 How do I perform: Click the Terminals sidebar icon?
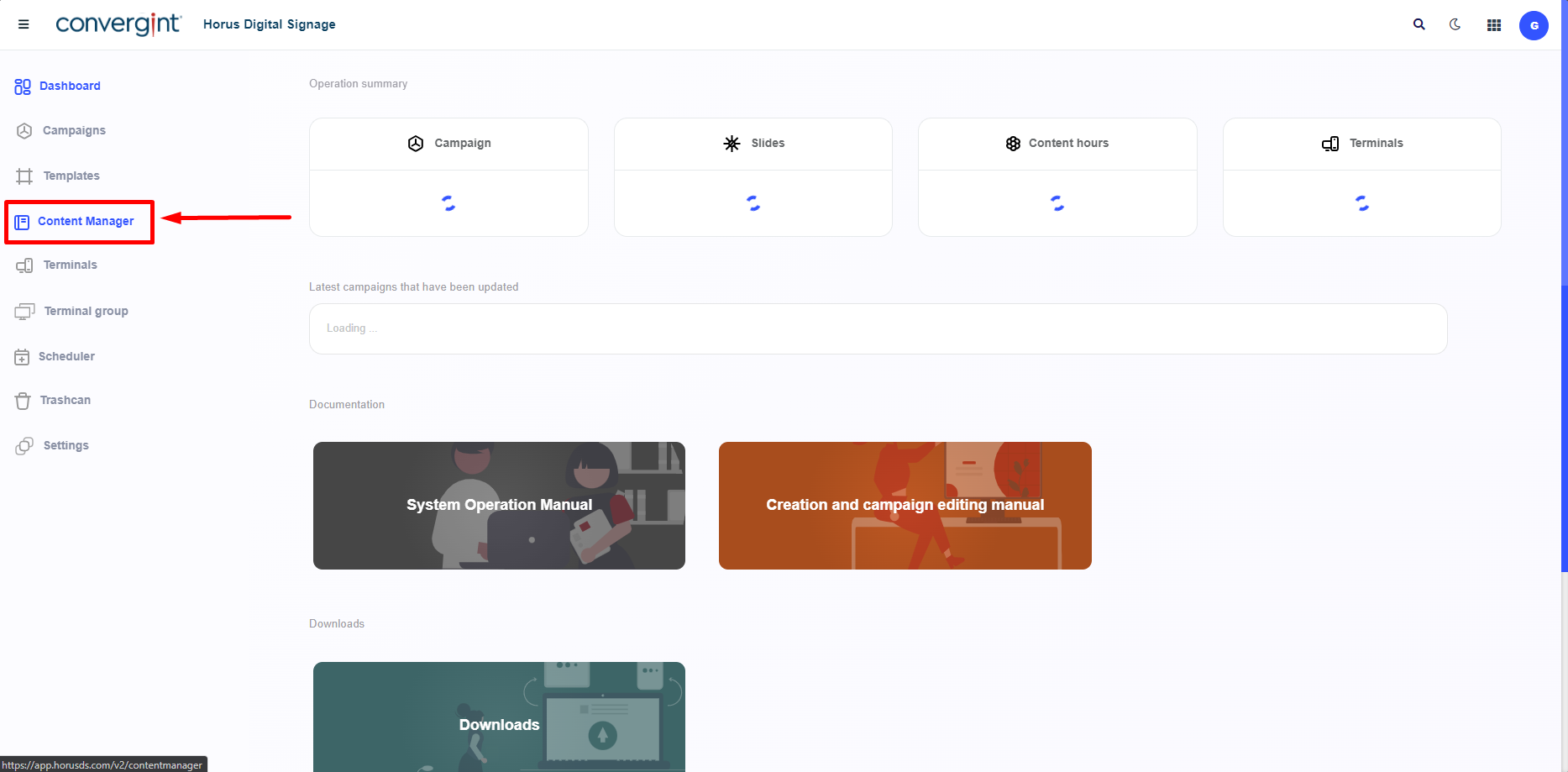pos(24,265)
